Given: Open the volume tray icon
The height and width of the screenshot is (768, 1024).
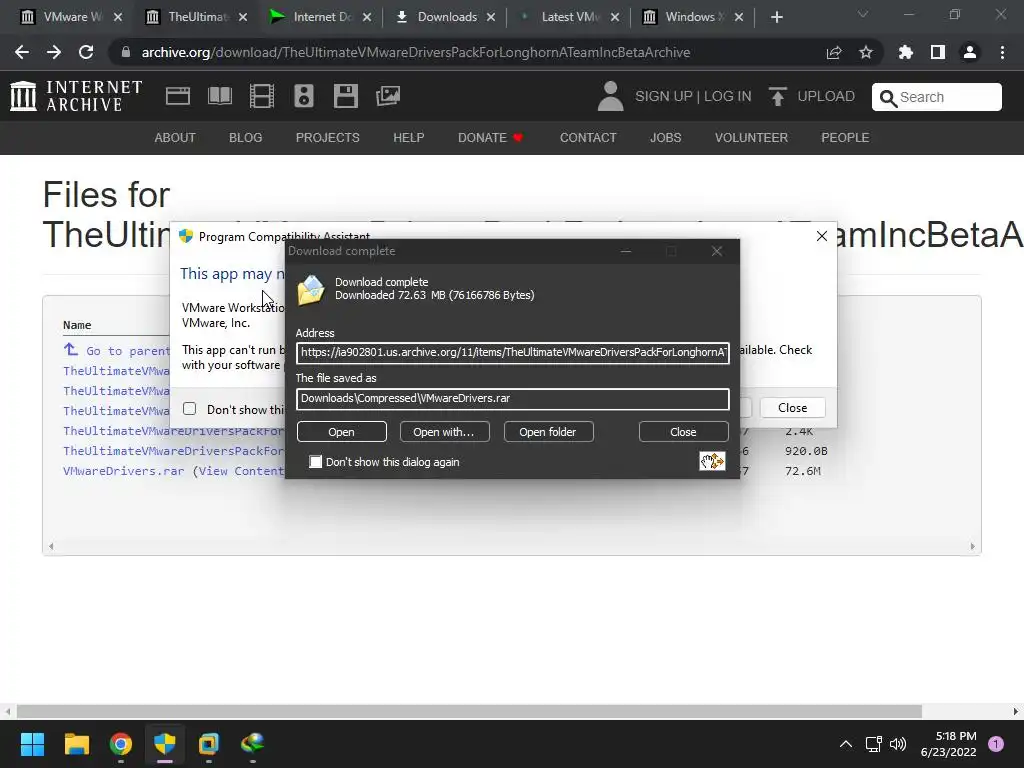Looking at the screenshot, I should 899,744.
